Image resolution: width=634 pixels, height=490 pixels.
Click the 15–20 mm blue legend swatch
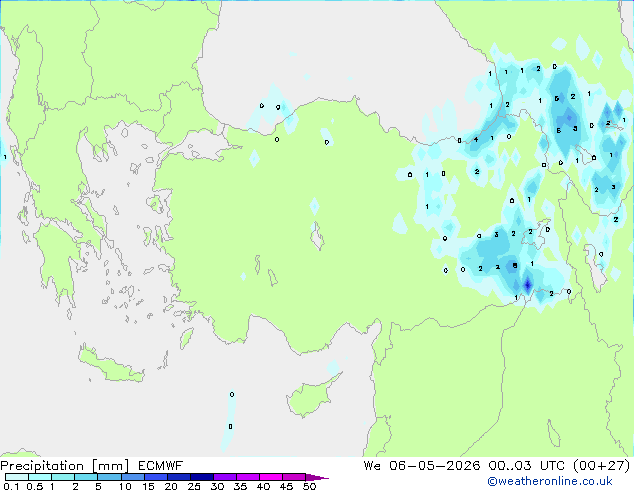point(156,477)
